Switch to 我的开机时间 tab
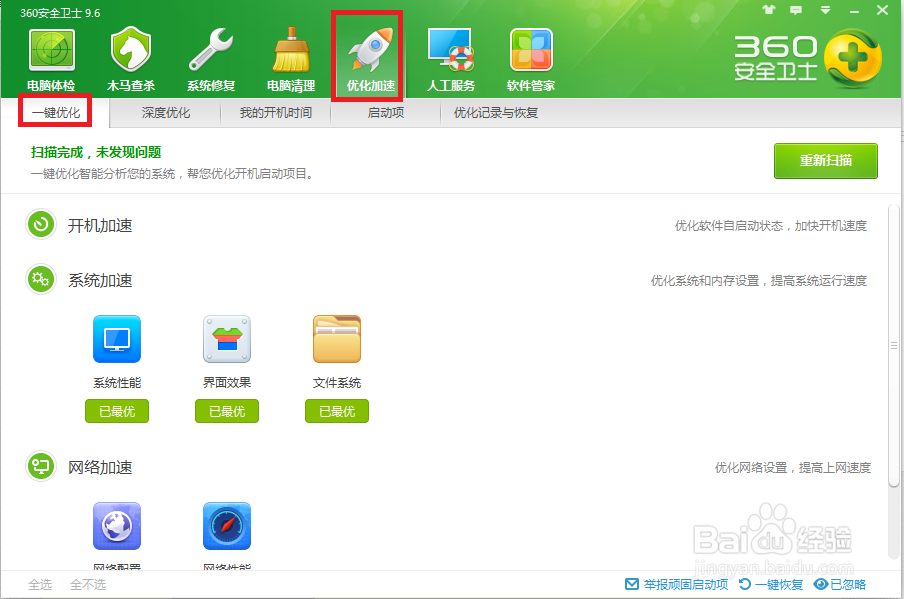Image resolution: width=904 pixels, height=599 pixels. [x=276, y=112]
